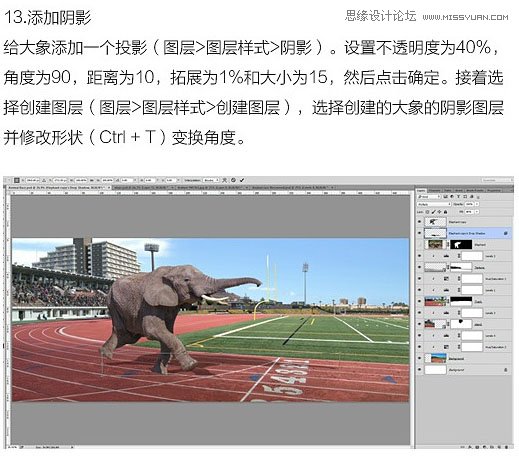Click the black elephant mask thumbnail
The height and width of the screenshot is (458, 519).
click(x=461, y=245)
